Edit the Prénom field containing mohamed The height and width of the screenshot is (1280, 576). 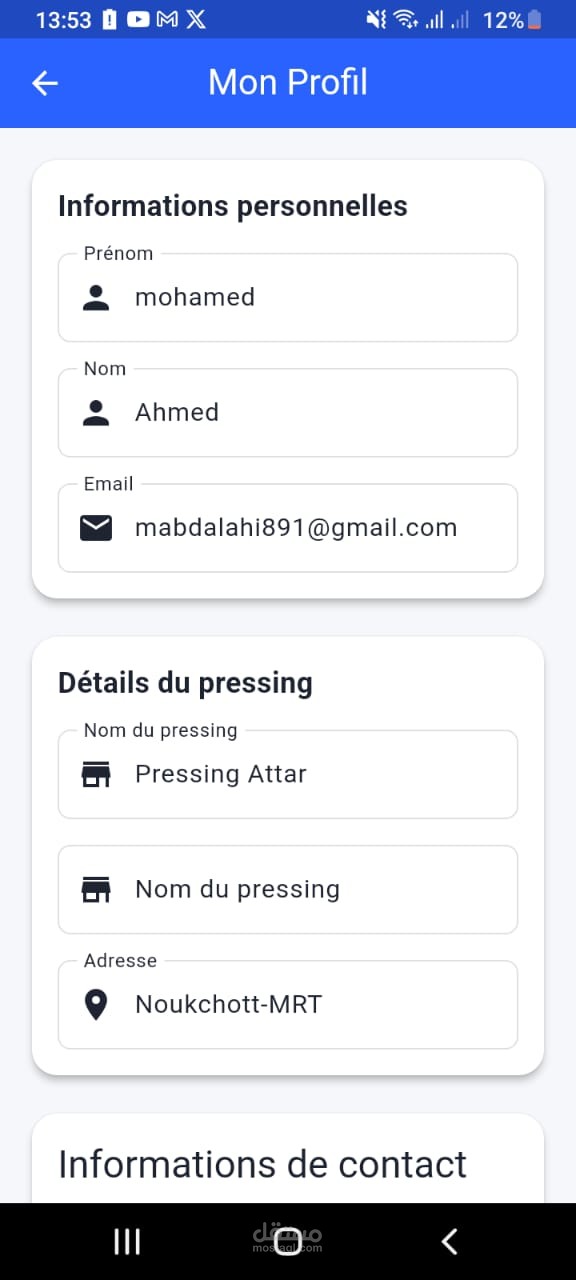(x=288, y=297)
